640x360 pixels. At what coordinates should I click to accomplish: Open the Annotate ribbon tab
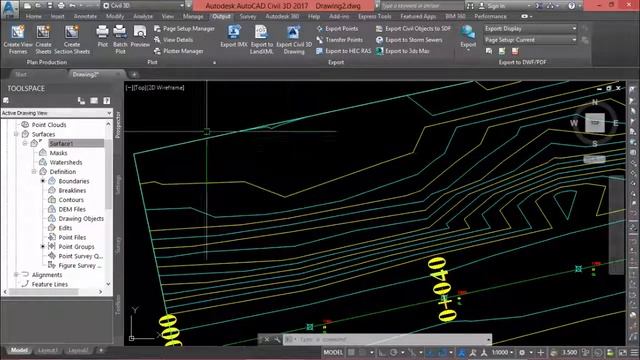[85, 16]
